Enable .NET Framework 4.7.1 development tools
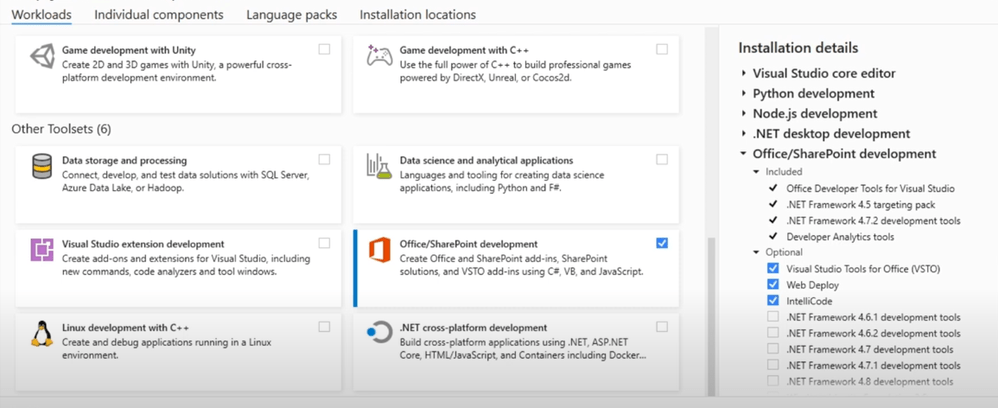The height and width of the screenshot is (408, 998). click(x=773, y=365)
